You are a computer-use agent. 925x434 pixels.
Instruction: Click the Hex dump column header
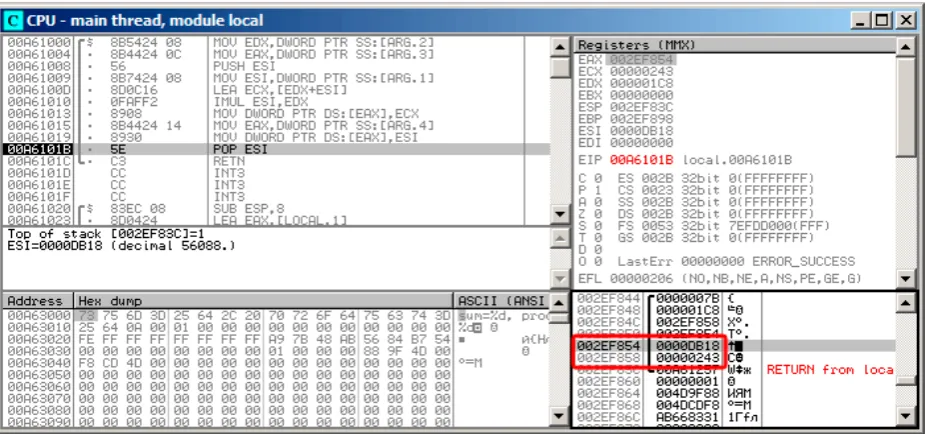[264, 301]
